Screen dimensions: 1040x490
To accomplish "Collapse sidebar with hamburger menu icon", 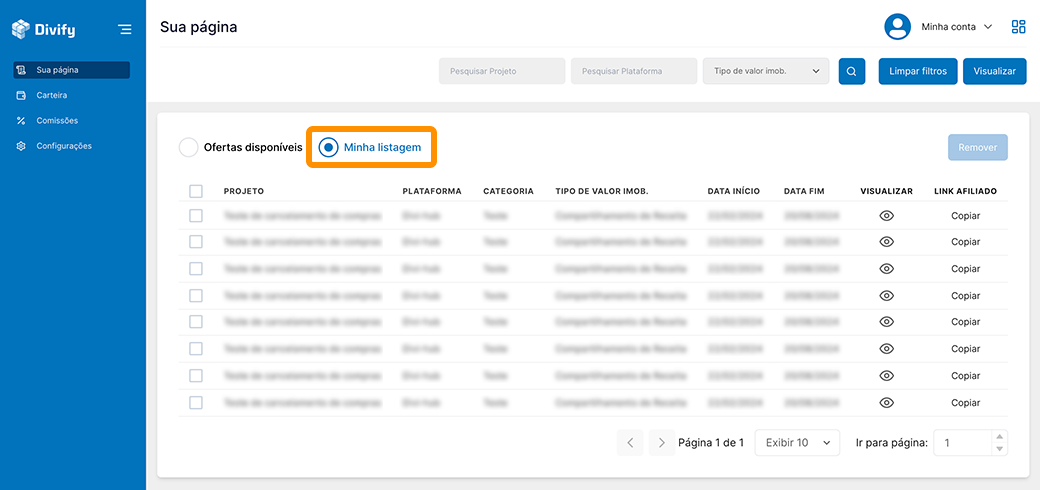I will (x=124, y=29).
